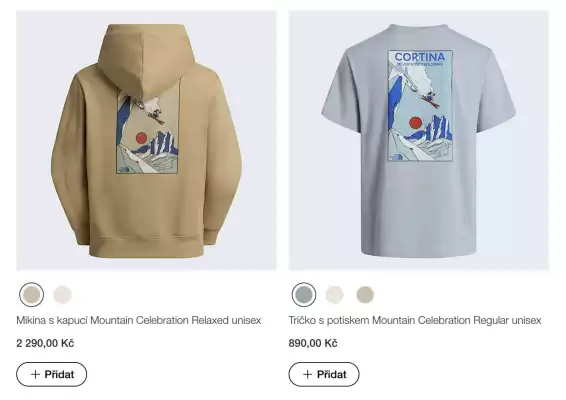Choose the beige color swatch for the t-shirt

click(365, 295)
